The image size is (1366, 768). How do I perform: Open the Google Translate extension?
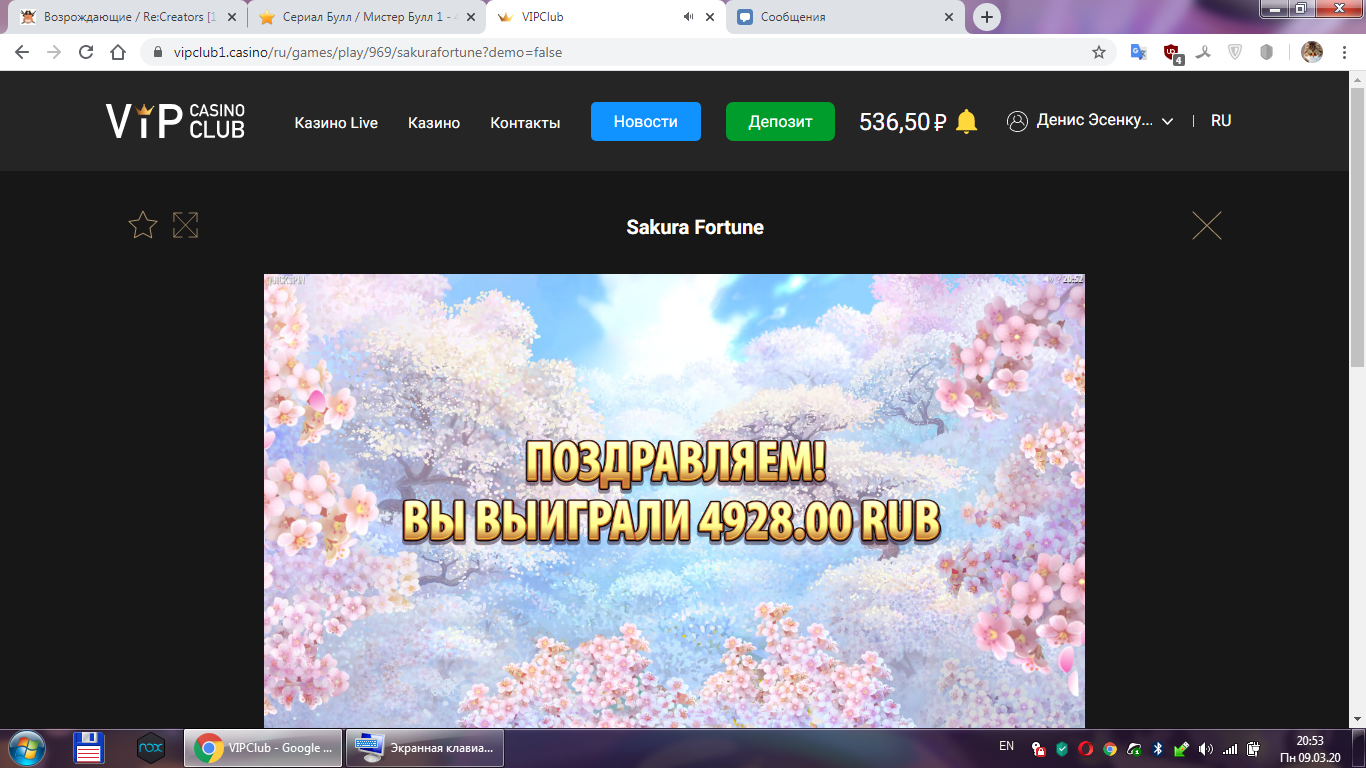click(1138, 52)
